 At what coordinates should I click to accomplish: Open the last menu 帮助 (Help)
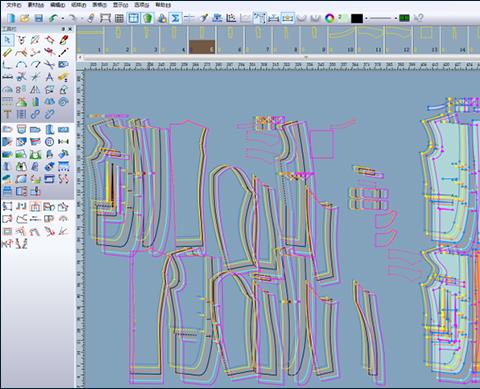(x=163, y=5)
